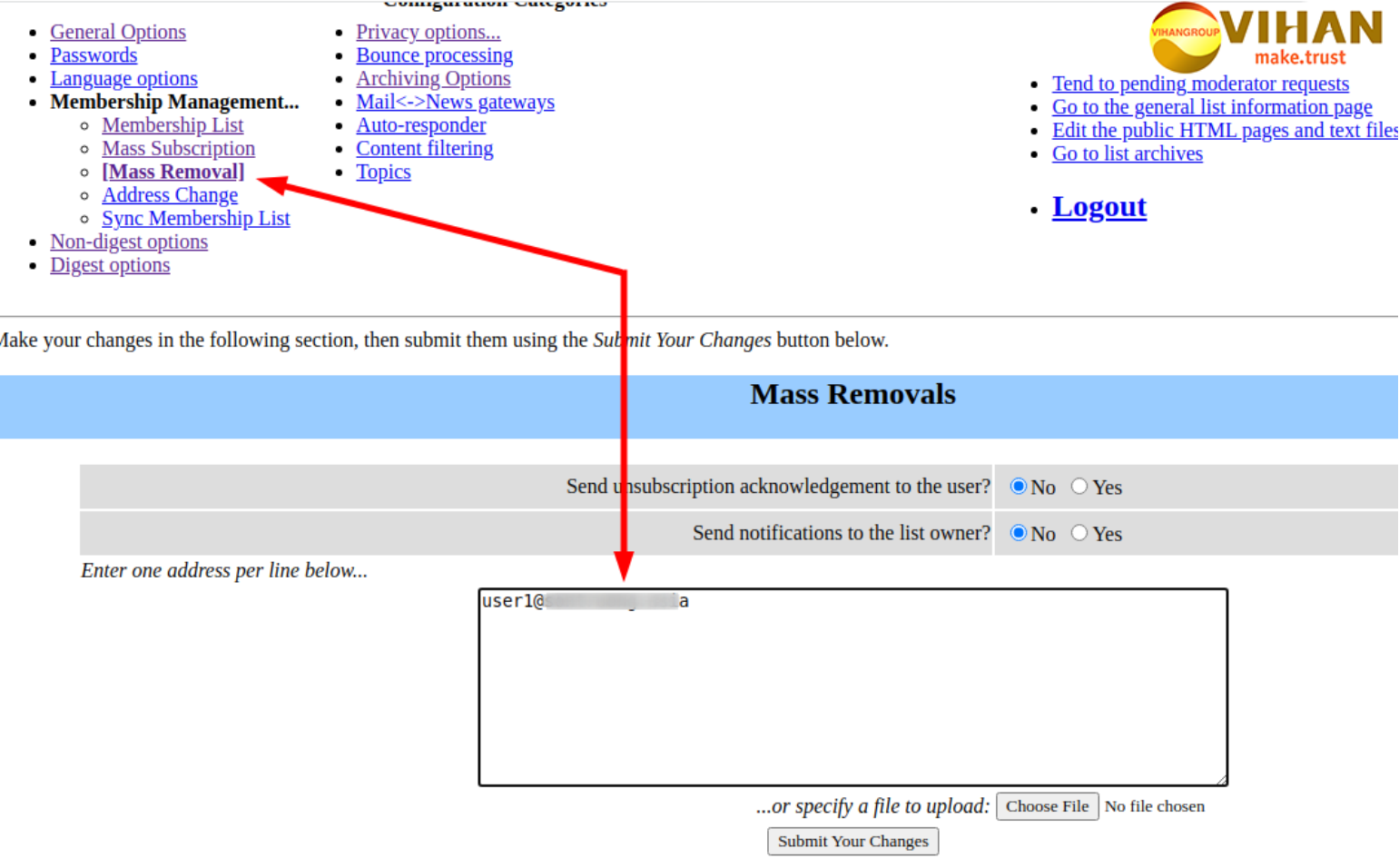Viewport: 1399px width, 868px height.
Task: Go to list archives
Action: pyautogui.click(x=1127, y=154)
